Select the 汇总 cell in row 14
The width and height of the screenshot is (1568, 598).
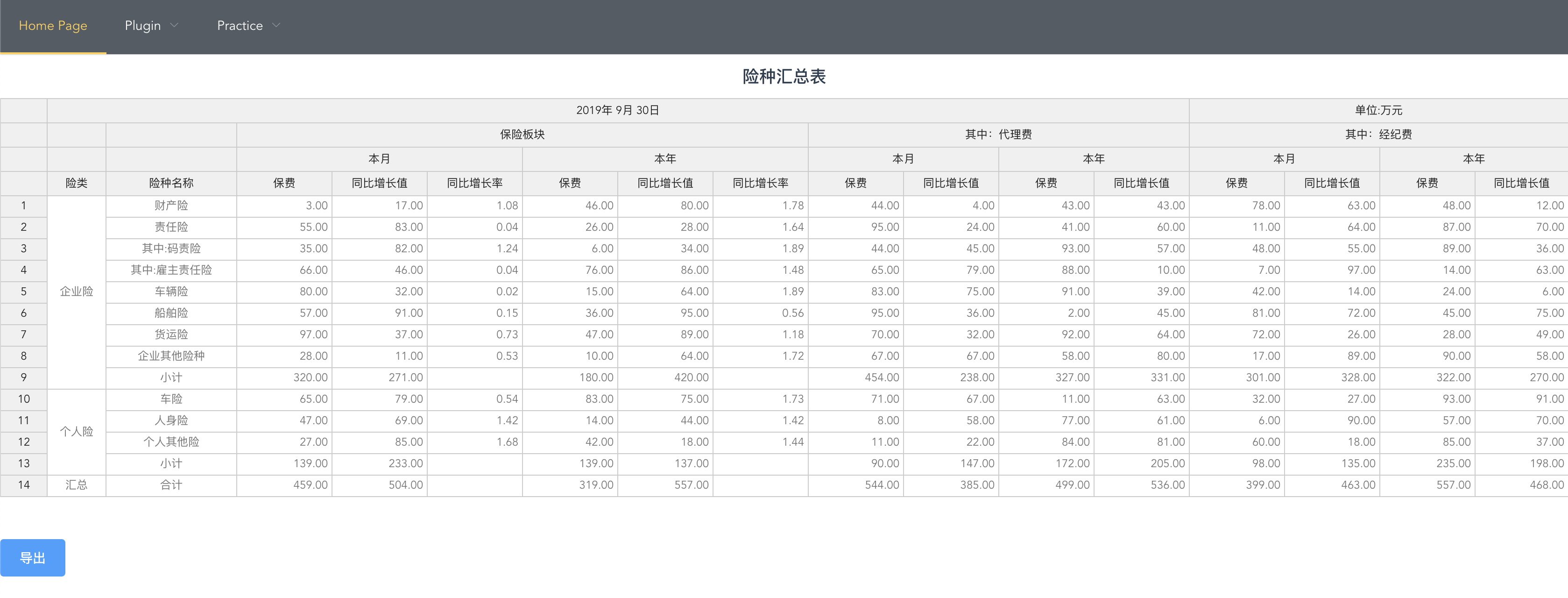(76, 485)
